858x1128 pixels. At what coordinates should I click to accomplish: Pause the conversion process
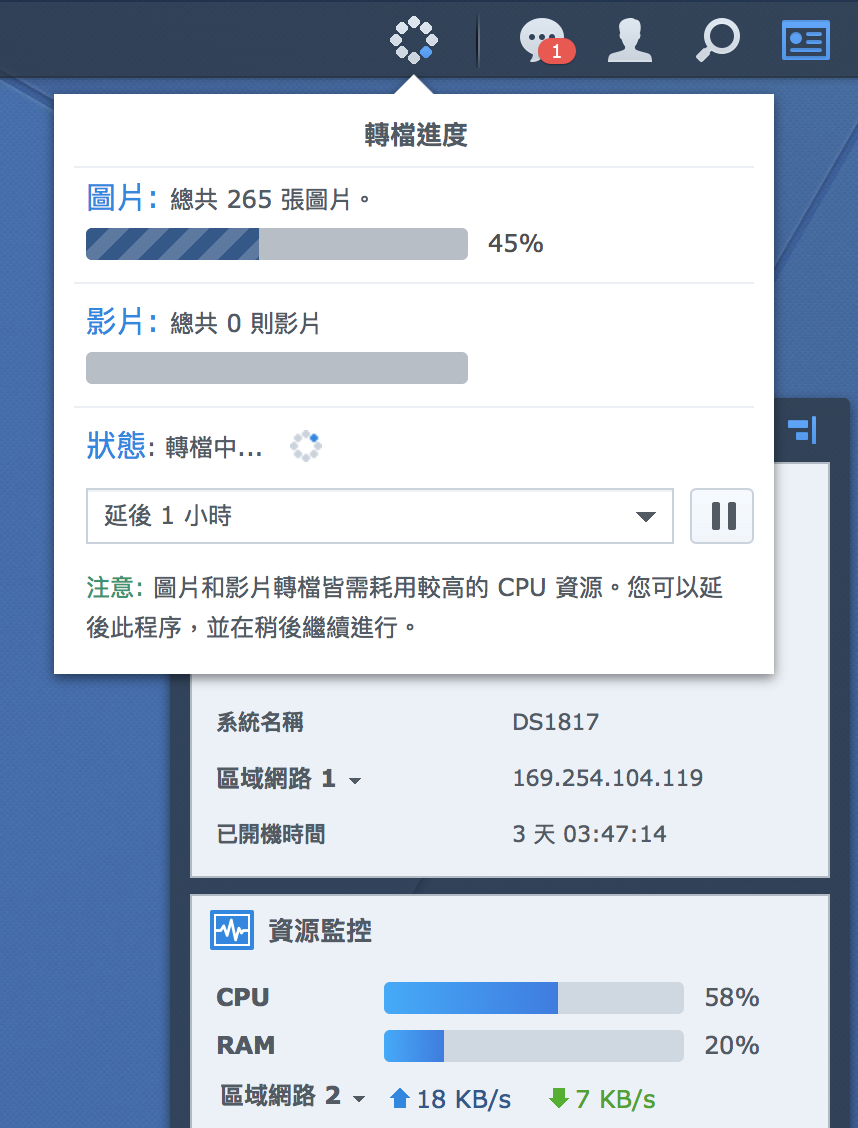[721, 516]
